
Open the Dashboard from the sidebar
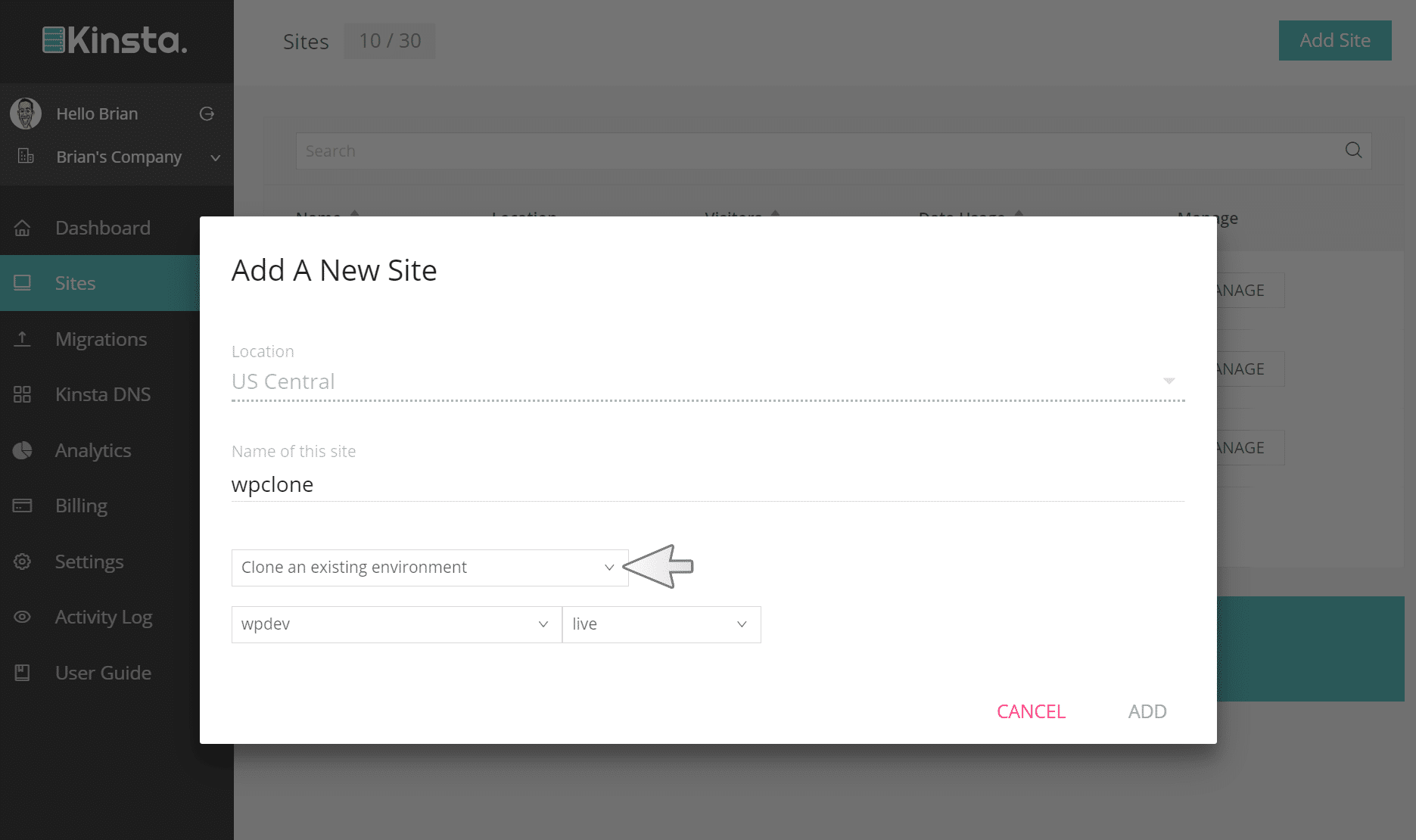(x=102, y=228)
